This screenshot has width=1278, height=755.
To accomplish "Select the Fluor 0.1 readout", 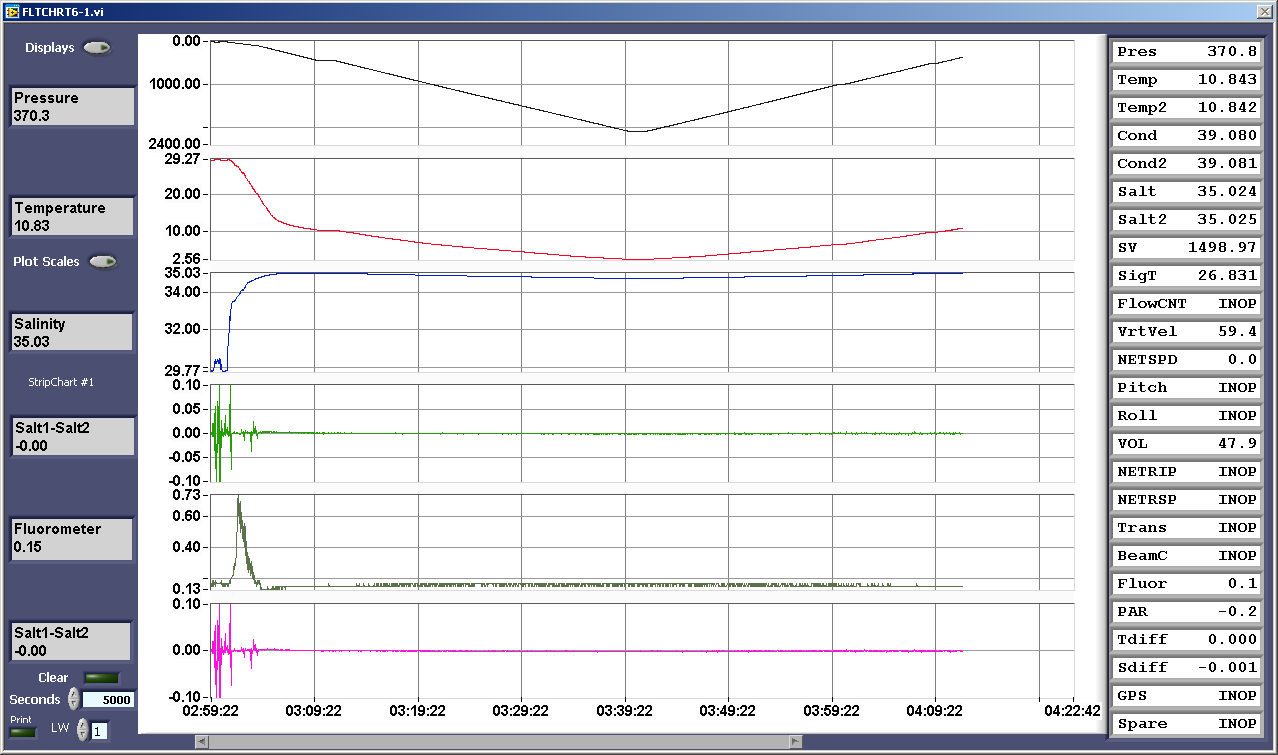I will [1187, 584].
